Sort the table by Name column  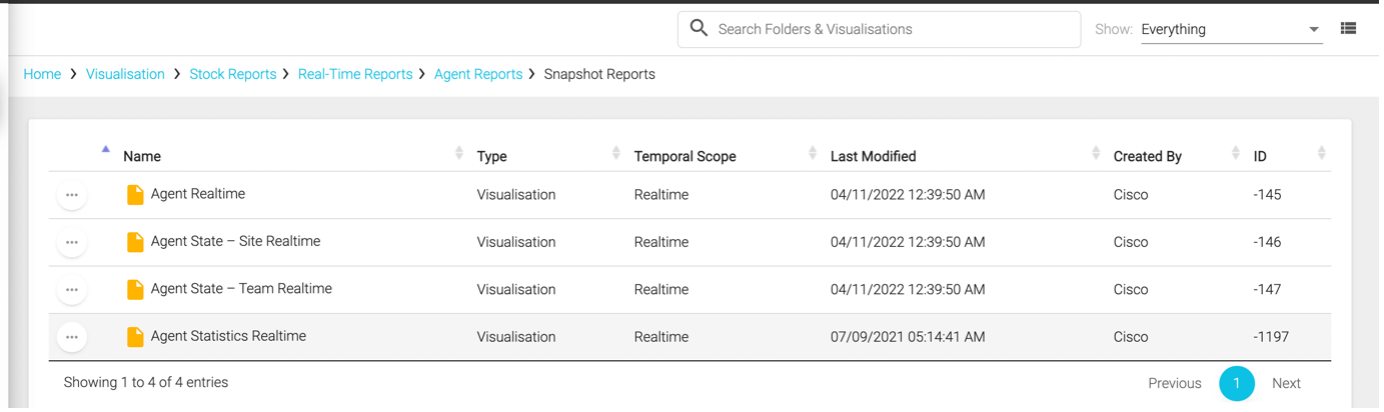tap(141, 156)
